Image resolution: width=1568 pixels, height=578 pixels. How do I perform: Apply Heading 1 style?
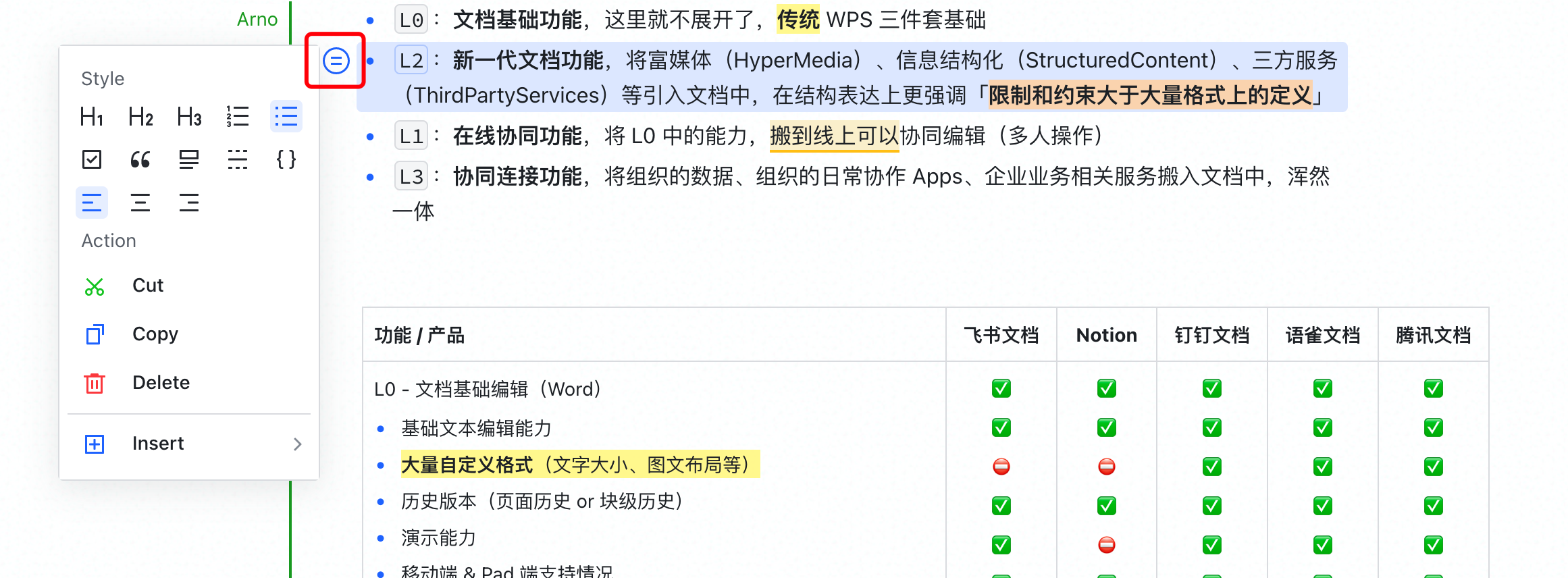pyautogui.click(x=92, y=117)
